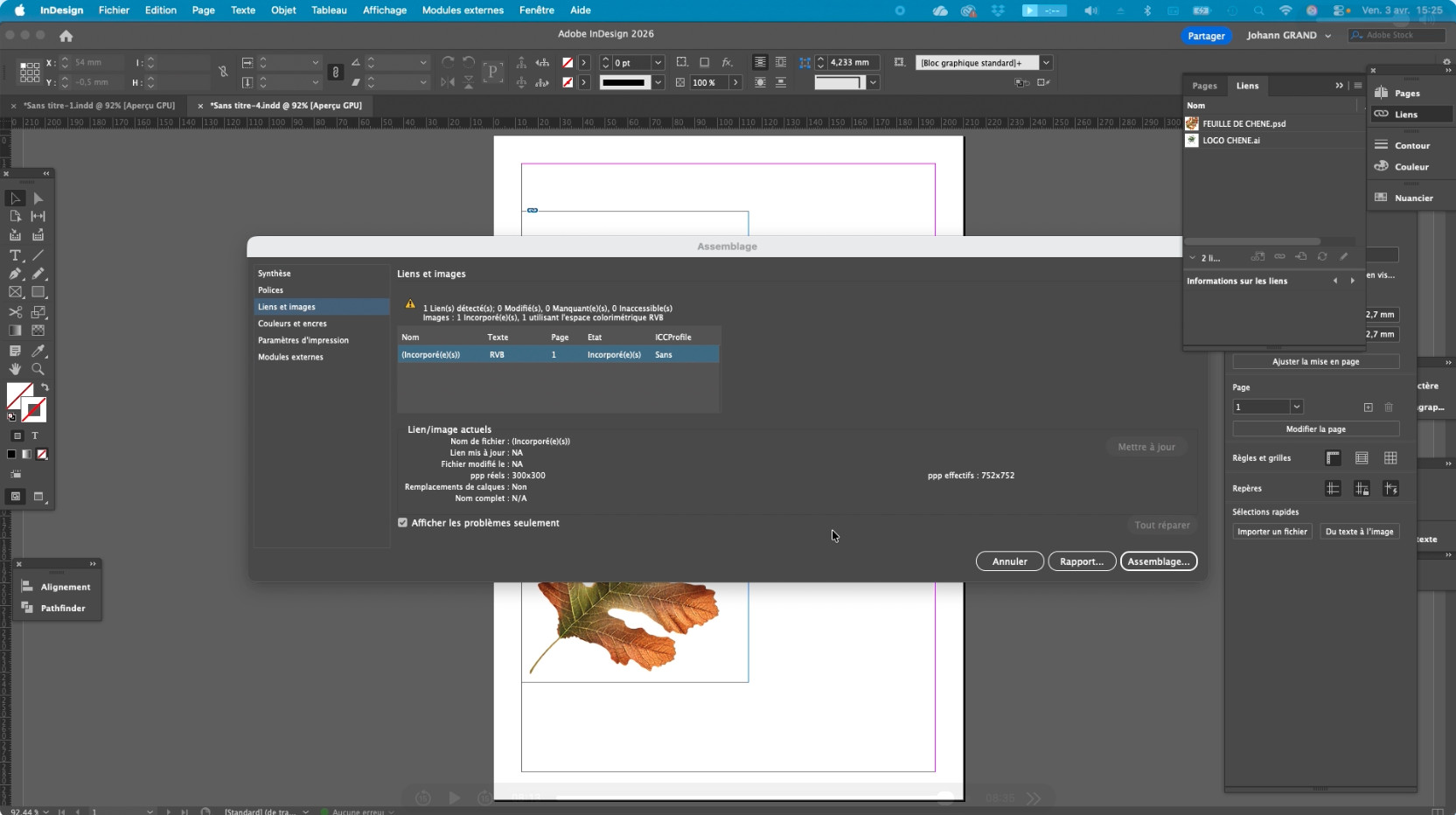Select the Type (text) tool

[x=15, y=255]
